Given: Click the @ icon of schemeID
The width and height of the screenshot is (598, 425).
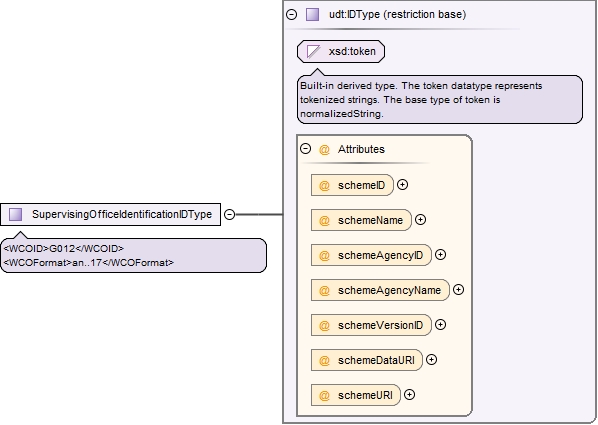Looking at the screenshot, I should click(x=324, y=185).
